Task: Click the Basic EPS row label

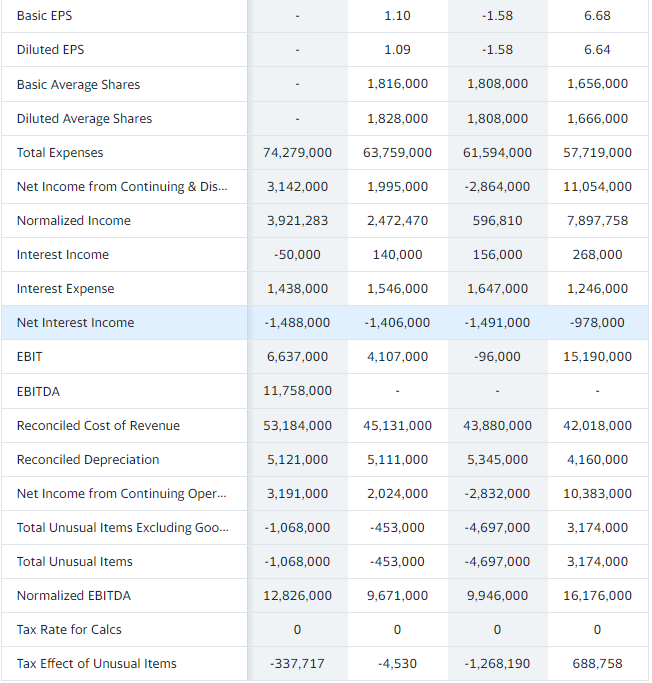Action: coord(44,16)
